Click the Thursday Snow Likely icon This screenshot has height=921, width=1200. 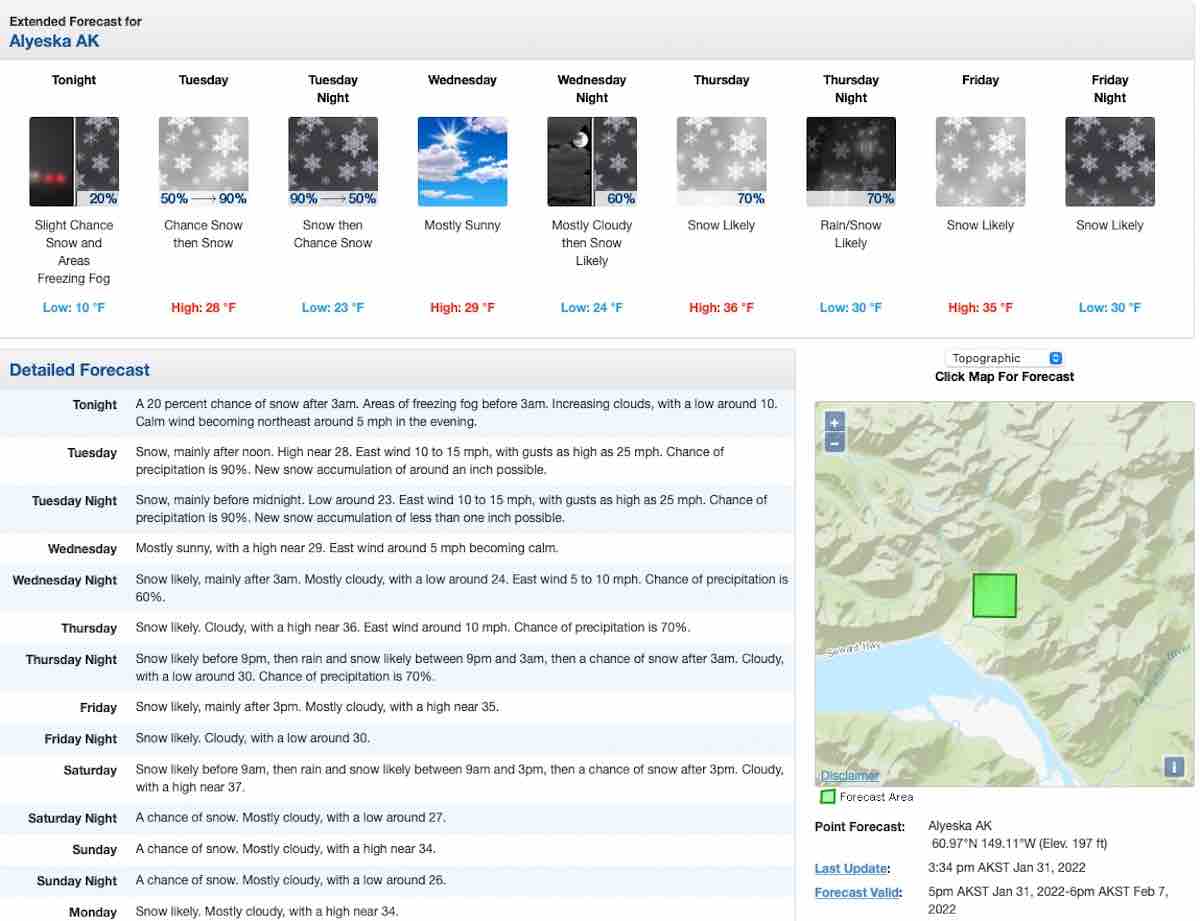point(722,162)
